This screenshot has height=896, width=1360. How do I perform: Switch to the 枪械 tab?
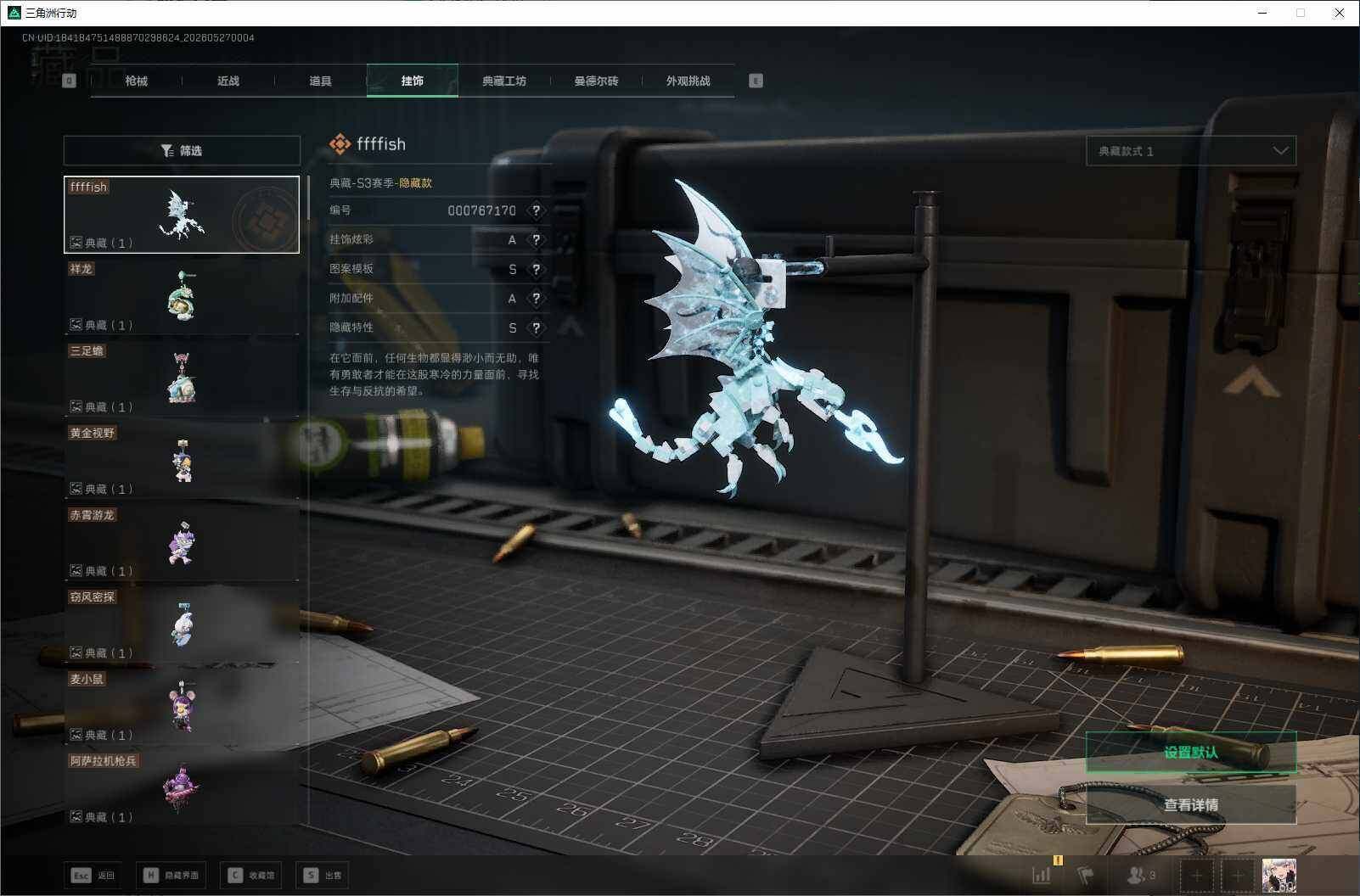point(136,81)
